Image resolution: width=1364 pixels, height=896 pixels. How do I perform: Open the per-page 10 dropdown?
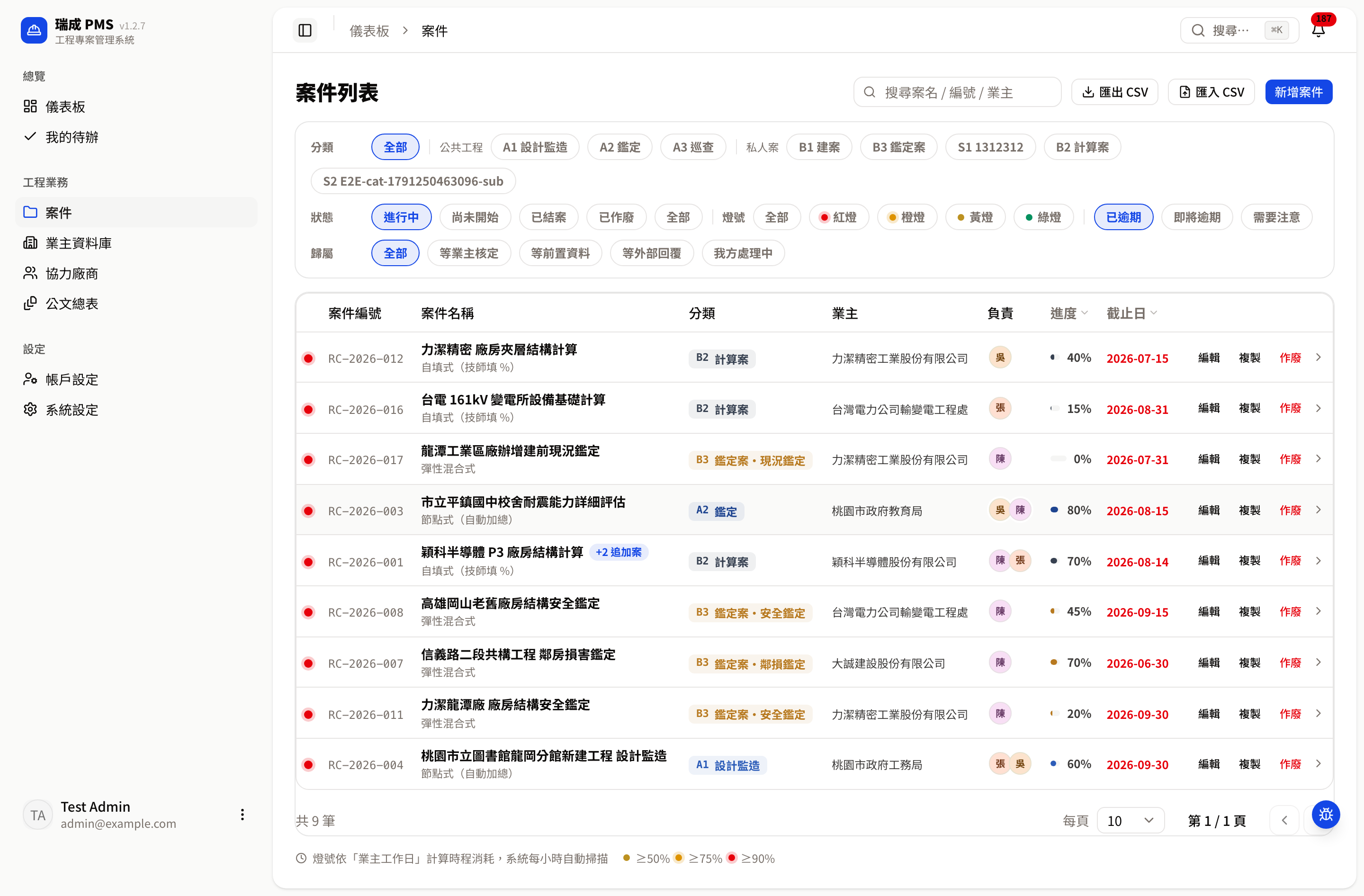tap(1130, 820)
